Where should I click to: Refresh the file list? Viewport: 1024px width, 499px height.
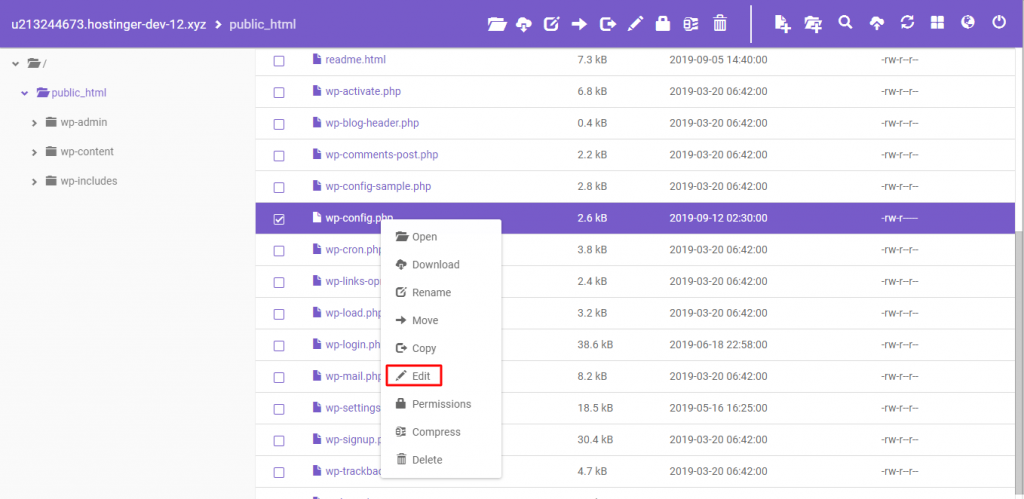907,22
